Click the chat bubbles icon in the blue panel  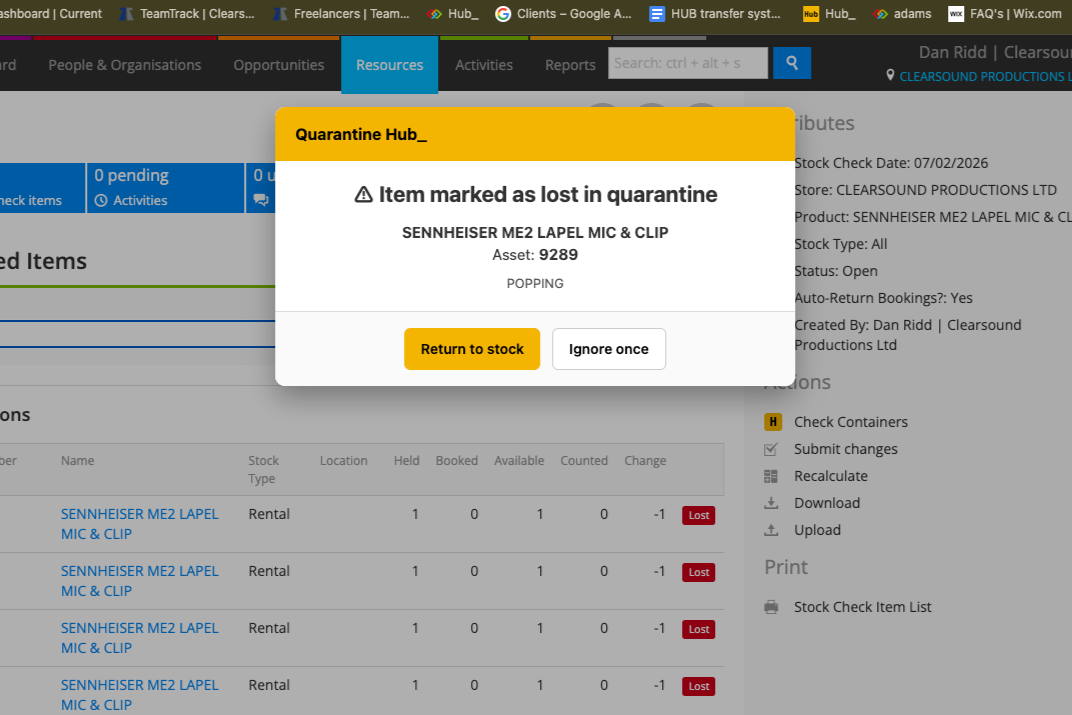coord(260,200)
